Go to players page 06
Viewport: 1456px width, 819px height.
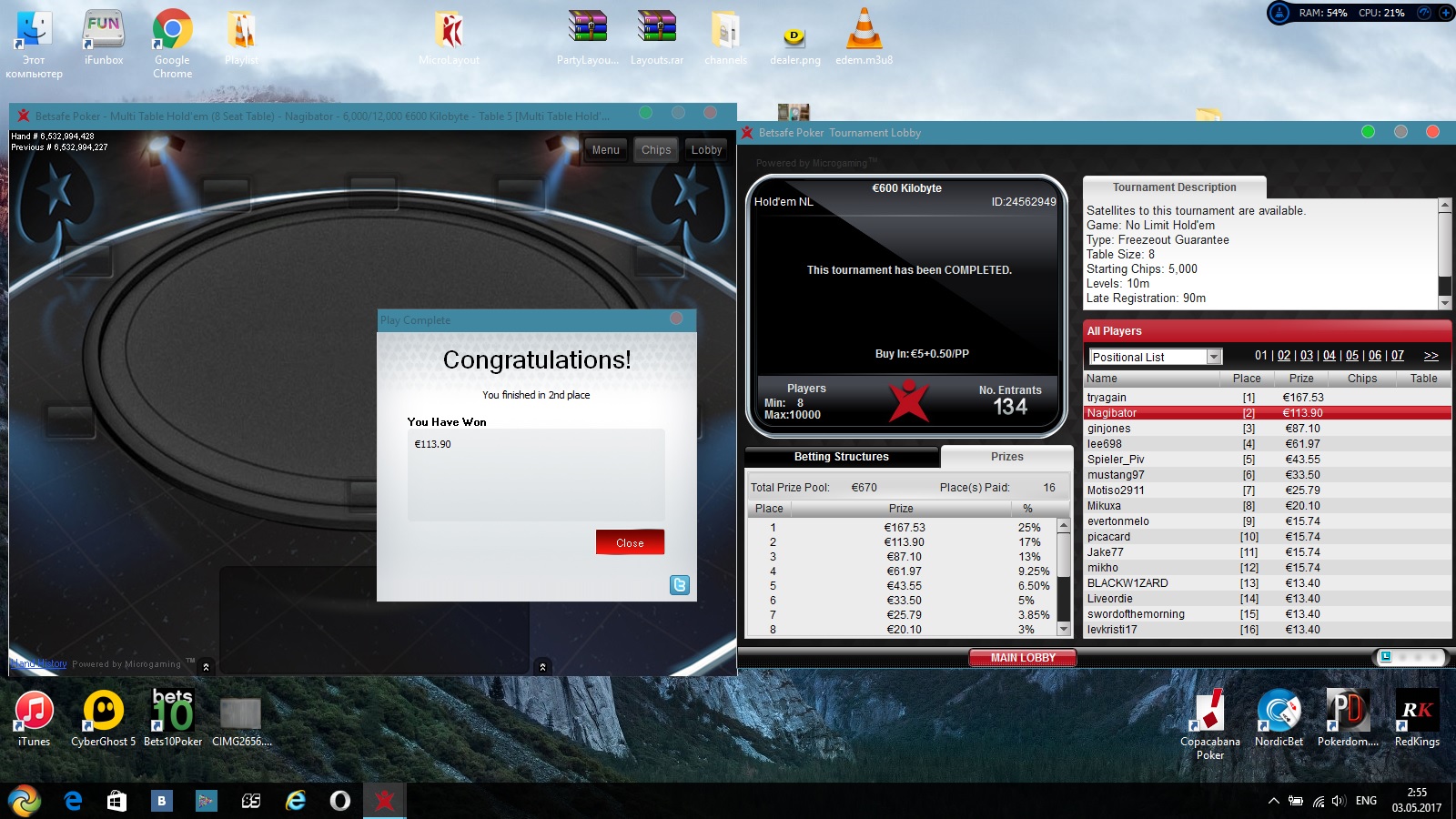tap(1375, 356)
